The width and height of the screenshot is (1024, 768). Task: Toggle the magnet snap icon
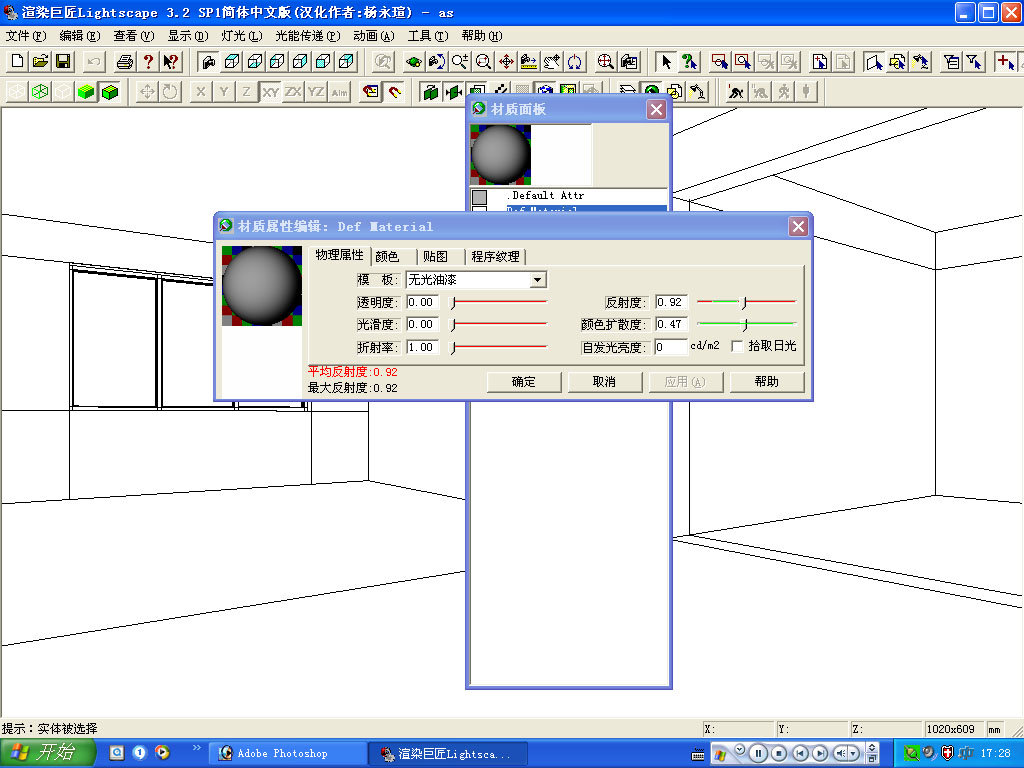click(394, 92)
